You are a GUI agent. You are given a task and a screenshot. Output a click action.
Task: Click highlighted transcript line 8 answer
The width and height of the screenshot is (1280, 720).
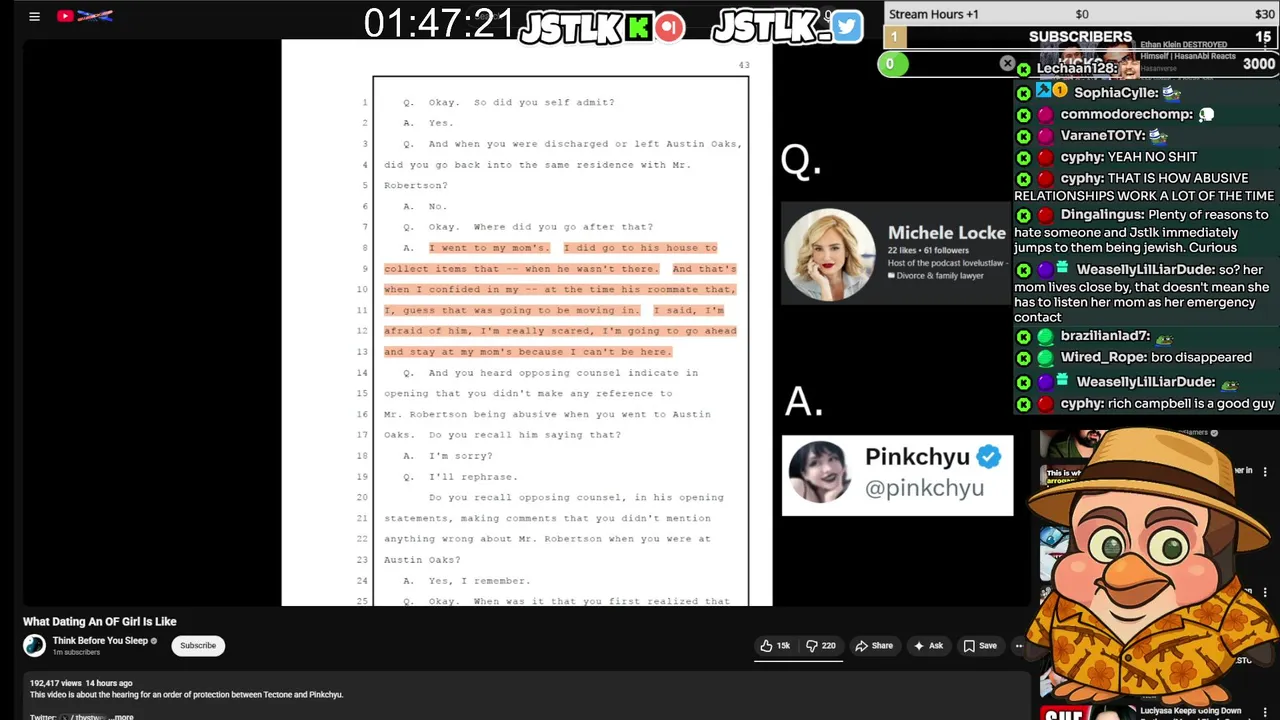(x=573, y=248)
